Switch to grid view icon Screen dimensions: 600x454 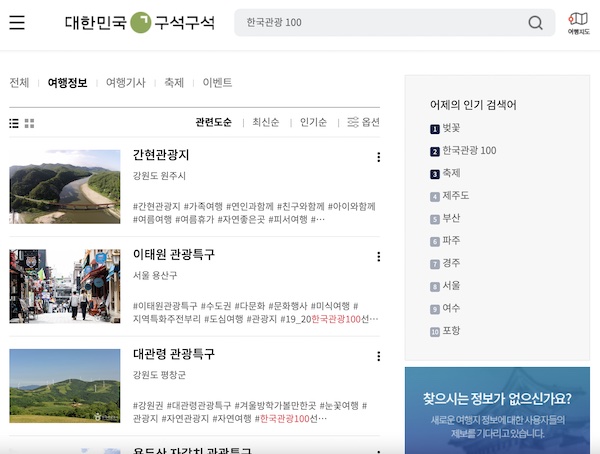coord(29,123)
